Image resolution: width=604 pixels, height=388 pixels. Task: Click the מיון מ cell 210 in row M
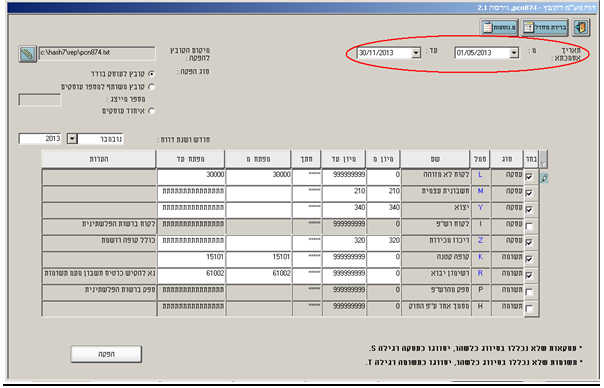[x=384, y=193]
